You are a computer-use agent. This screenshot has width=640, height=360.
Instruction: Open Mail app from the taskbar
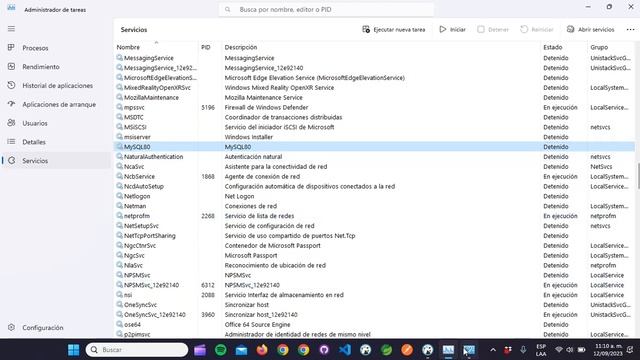(x=241, y=350)
